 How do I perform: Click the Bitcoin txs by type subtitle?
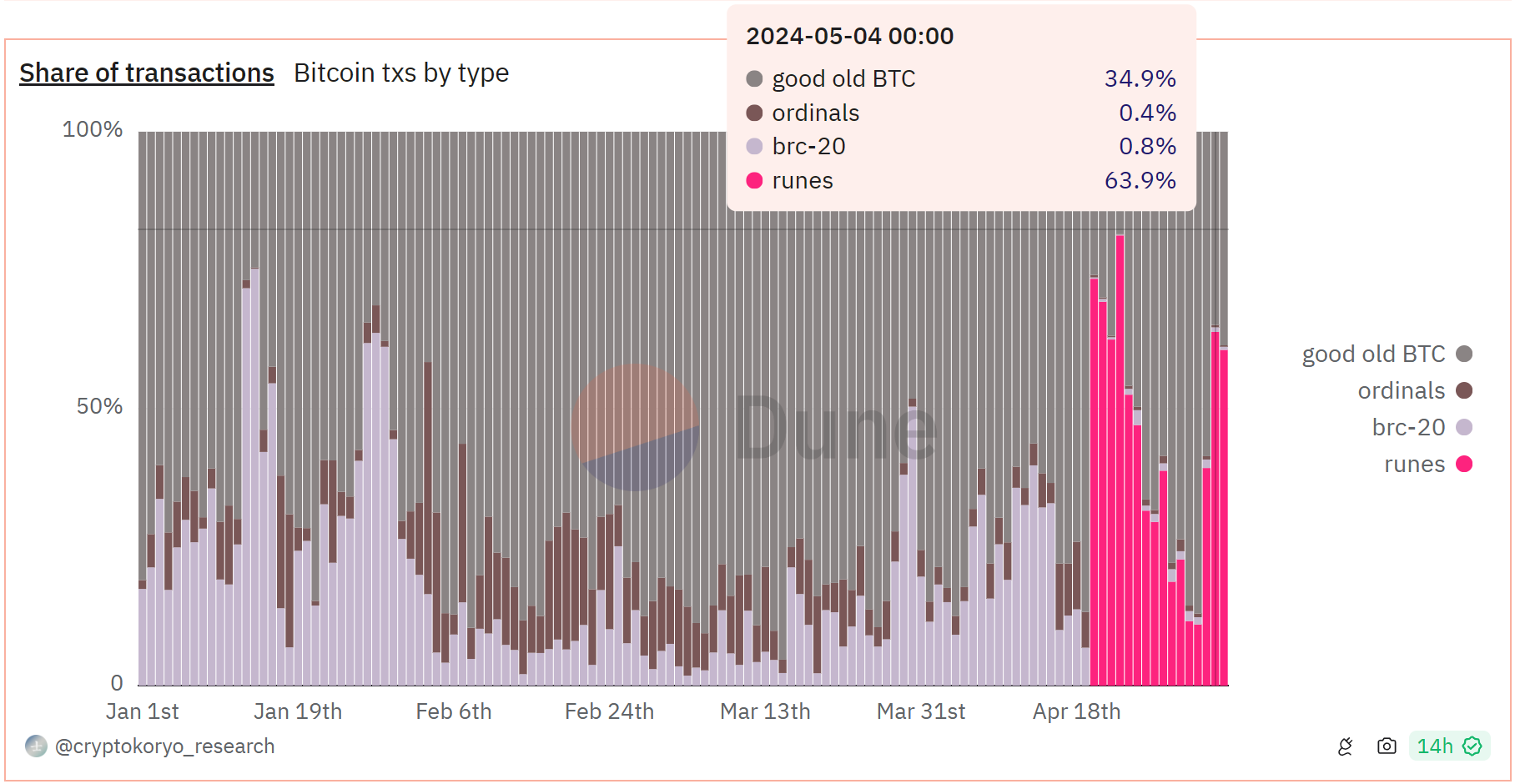pos(401,73)
